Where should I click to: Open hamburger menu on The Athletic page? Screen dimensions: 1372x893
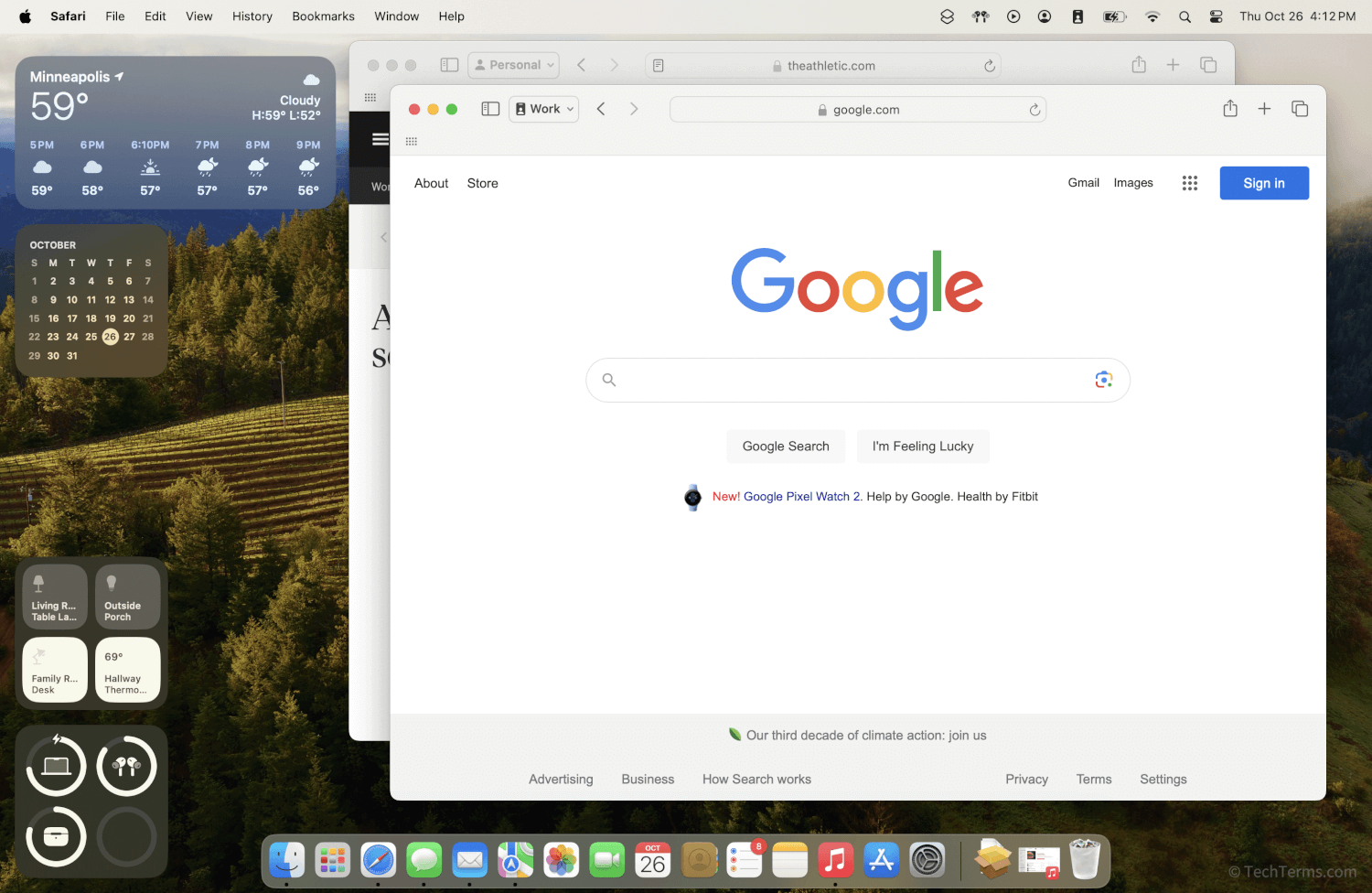point(380,139)
